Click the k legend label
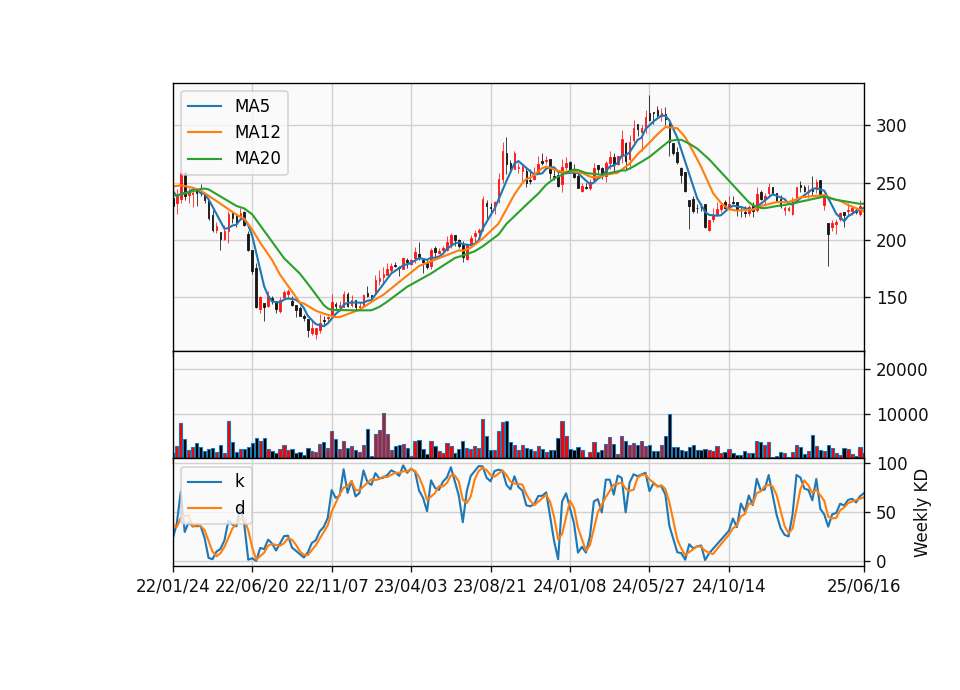 click(x=239, y=481)
